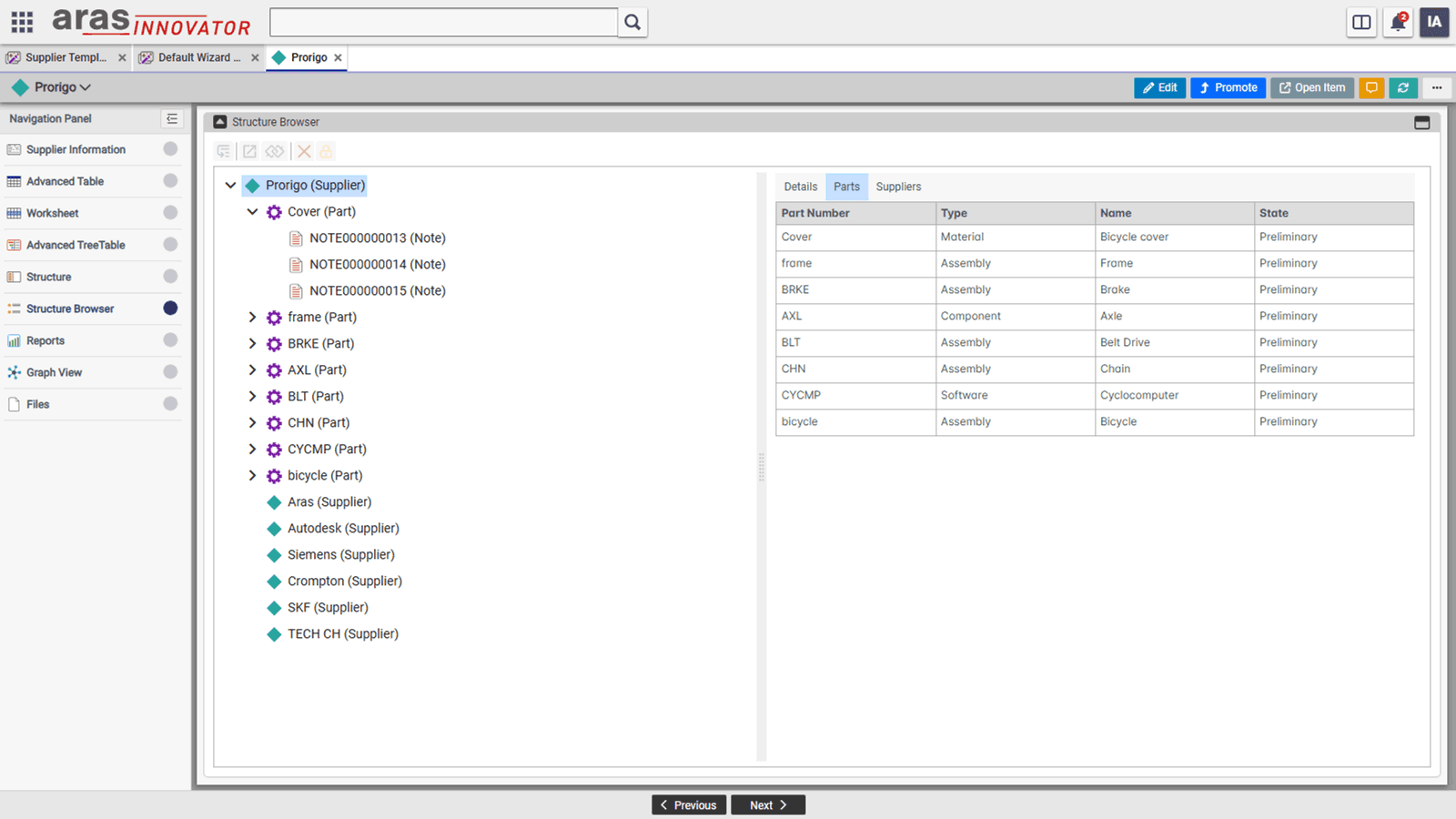
Task: Click the first structure toolbar icon
Action: pos(224,151)
